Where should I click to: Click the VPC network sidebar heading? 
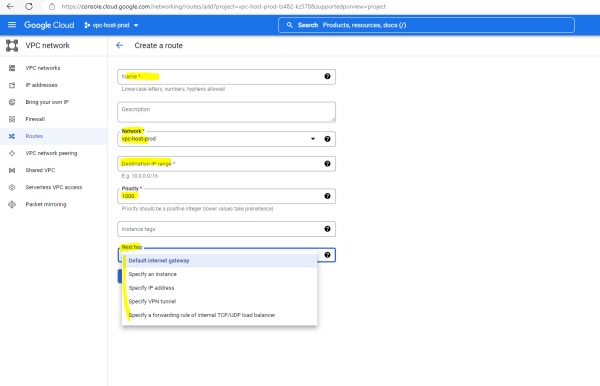tap(47, 46)
